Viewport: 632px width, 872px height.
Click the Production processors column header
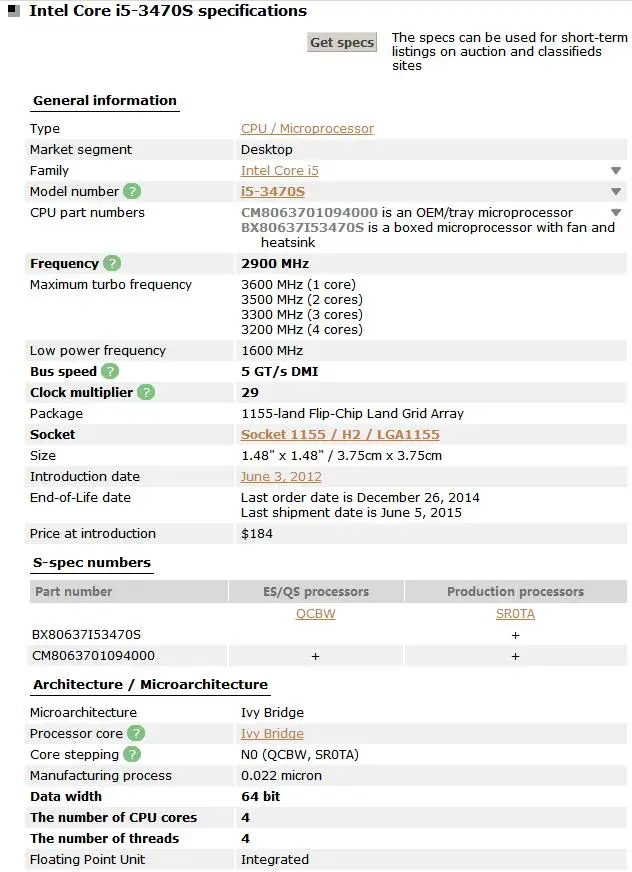pyautogui.click(x=515, y=592)
